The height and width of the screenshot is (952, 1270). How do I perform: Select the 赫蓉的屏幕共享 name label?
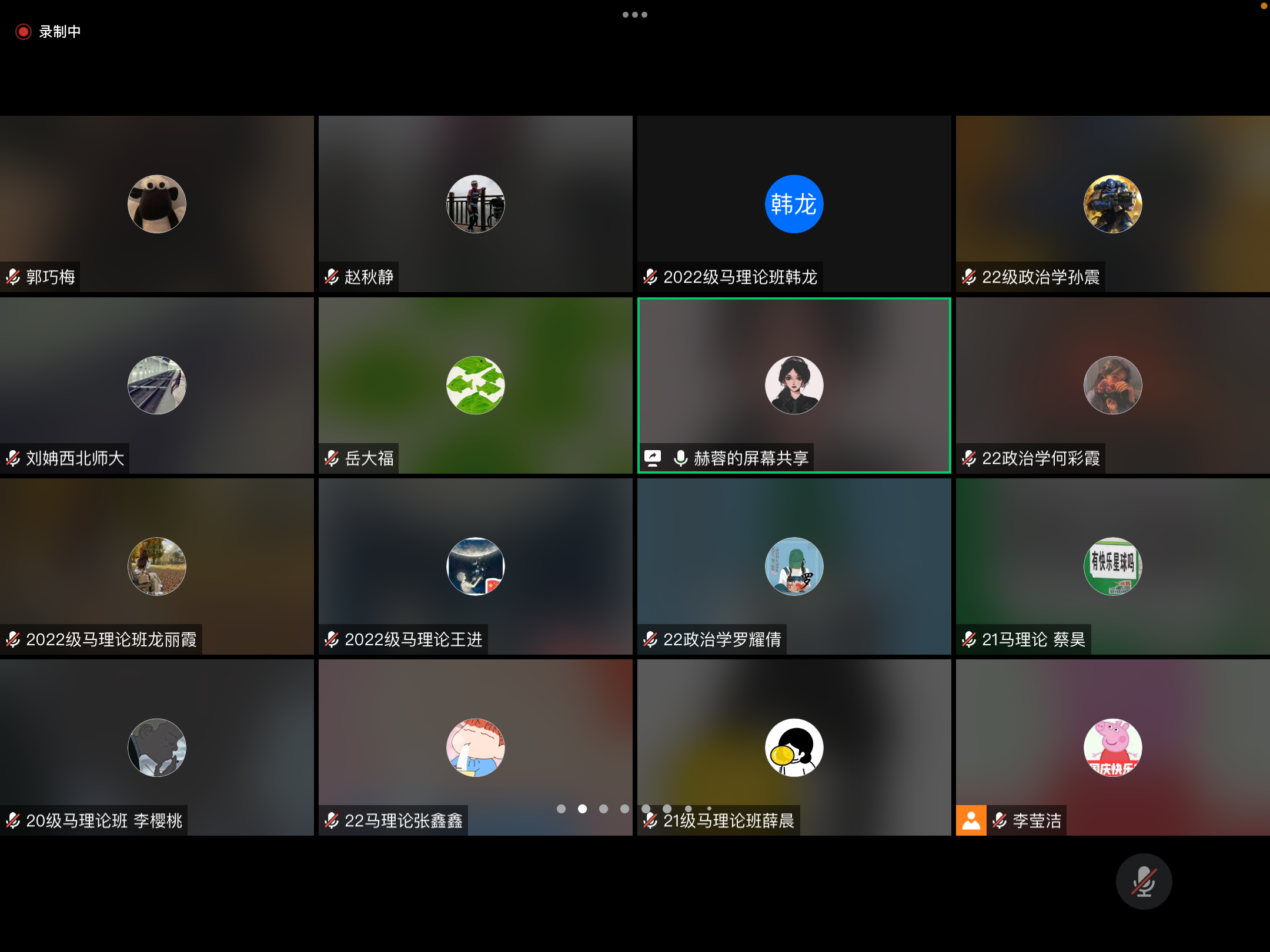point(751,458)
